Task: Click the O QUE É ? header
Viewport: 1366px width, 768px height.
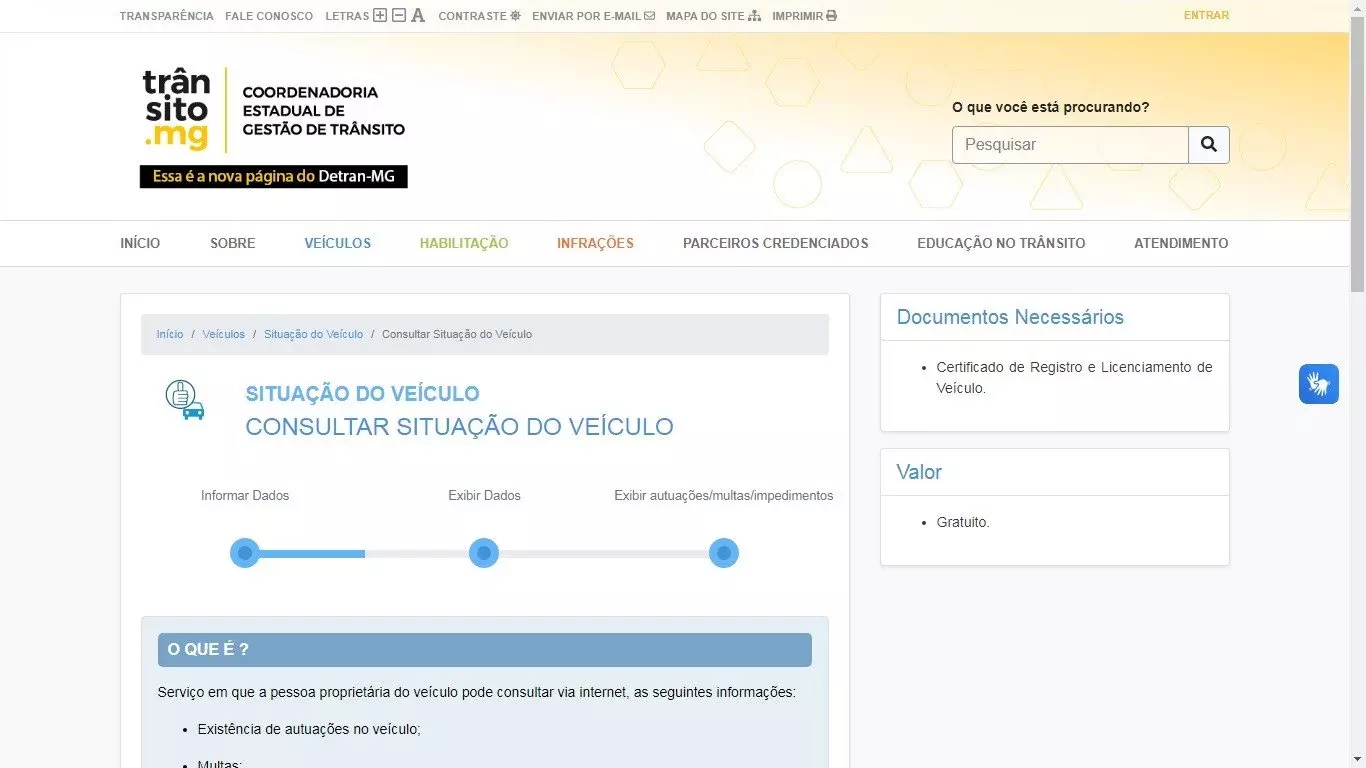Action: [x=485, y=650]
